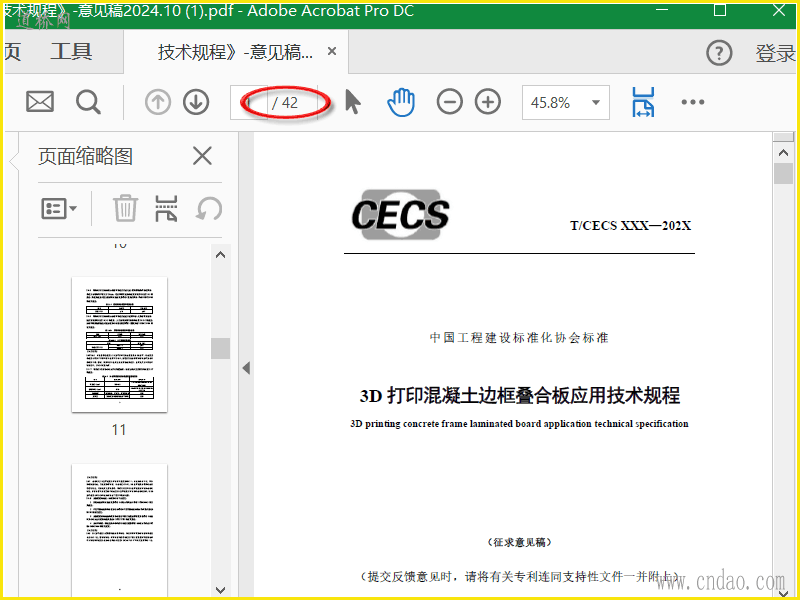Open the more tools ellipsis menu

(692, 102)
